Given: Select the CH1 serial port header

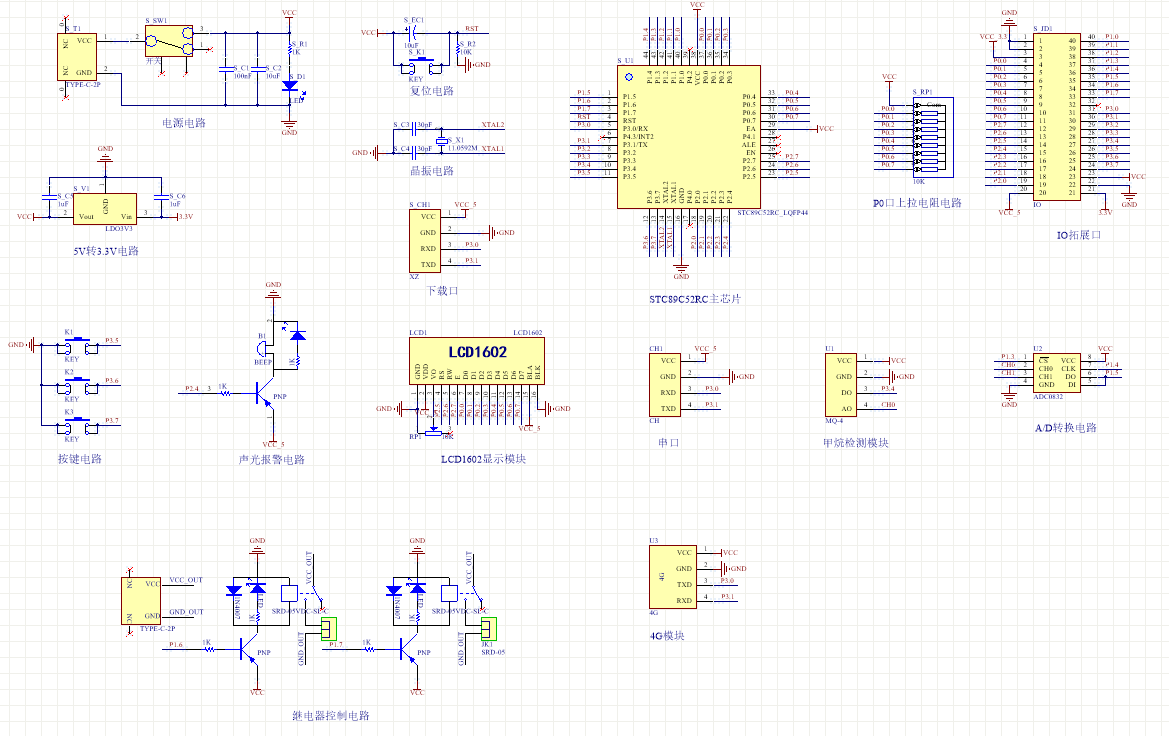Looking at the screenshot, I should (x=664, y=384).
